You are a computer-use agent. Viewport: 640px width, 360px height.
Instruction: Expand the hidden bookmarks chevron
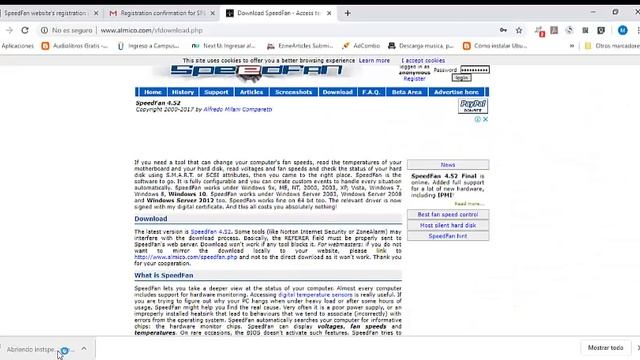(571, 46)
